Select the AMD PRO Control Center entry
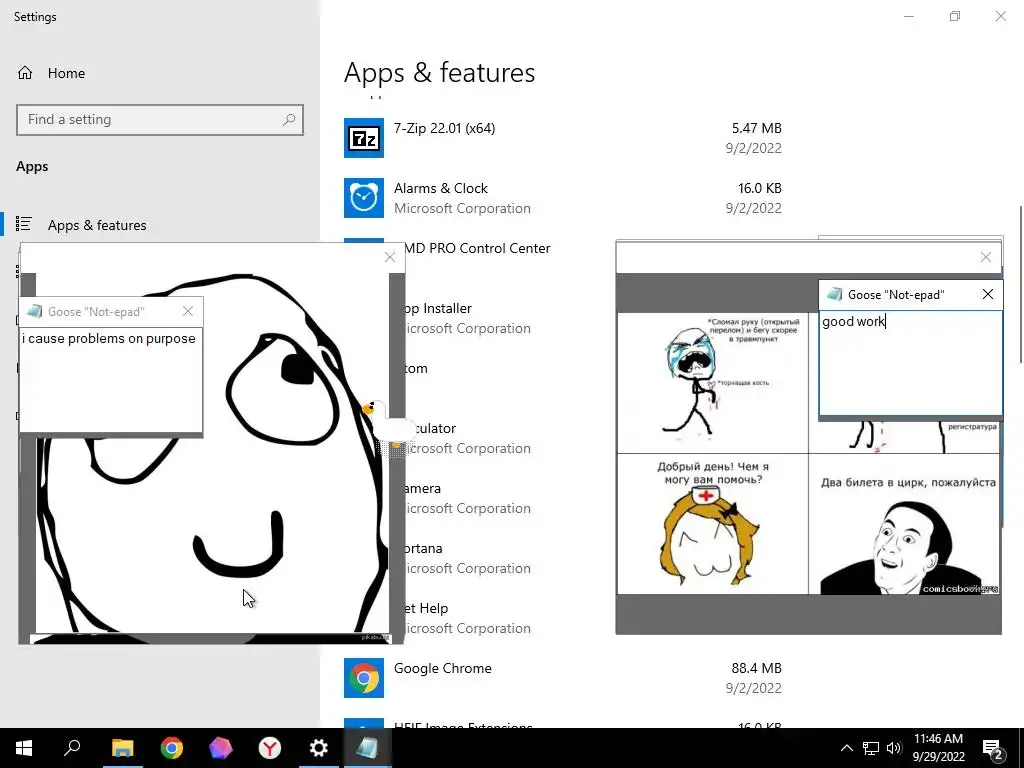The image size is (1024, 768). 476,248
